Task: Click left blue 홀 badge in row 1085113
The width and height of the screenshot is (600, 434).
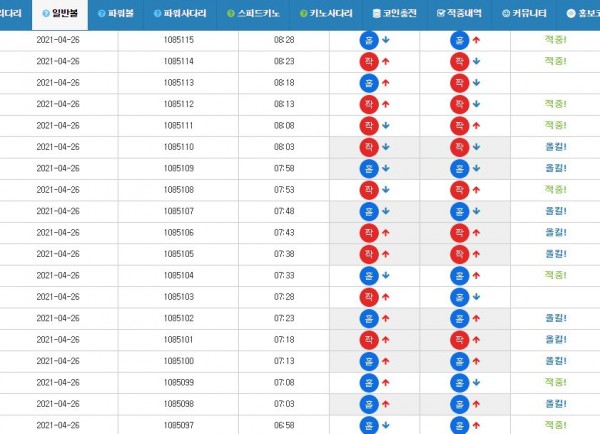Action: tap(369, 83)
